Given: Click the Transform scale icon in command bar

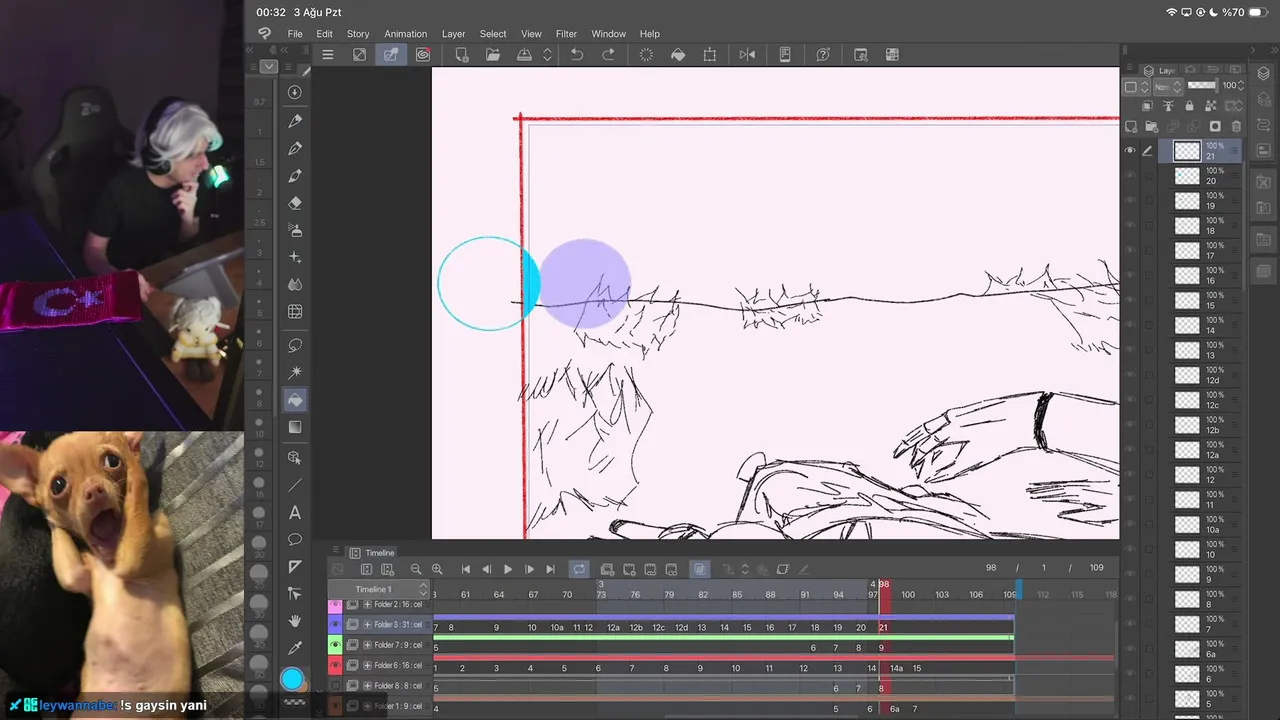Looking at the screenshot, I should coord(710,55).
